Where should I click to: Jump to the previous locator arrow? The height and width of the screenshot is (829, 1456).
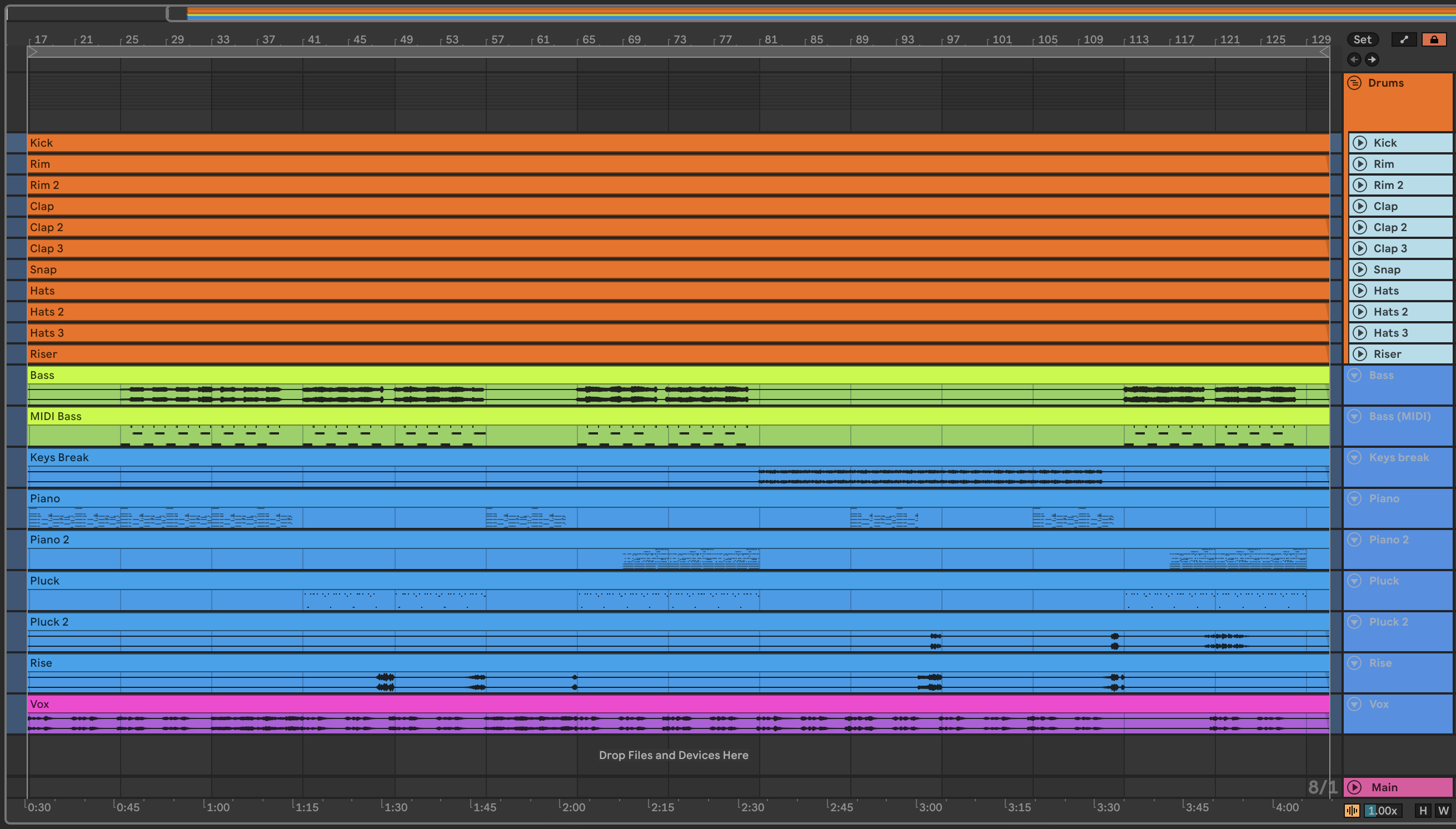pyautogui.click(x=1354, y=59)
